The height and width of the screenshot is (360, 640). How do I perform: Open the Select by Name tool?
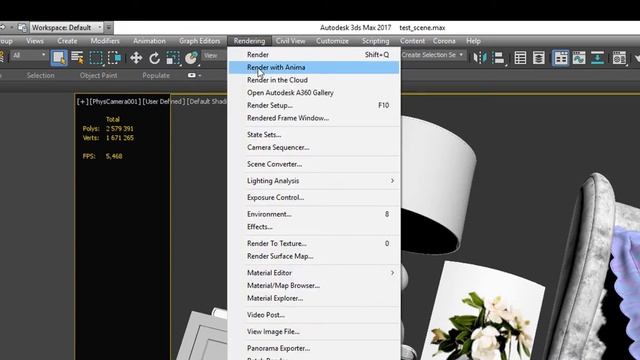click(77, 58)
